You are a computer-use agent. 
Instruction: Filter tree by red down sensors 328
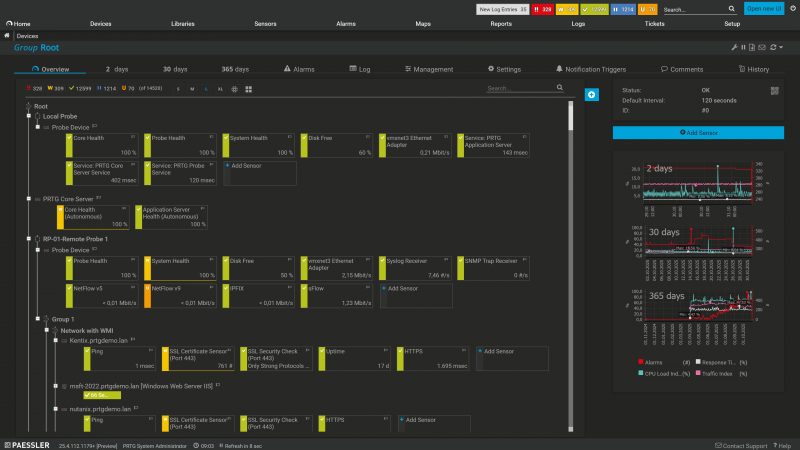click(34, 88)
